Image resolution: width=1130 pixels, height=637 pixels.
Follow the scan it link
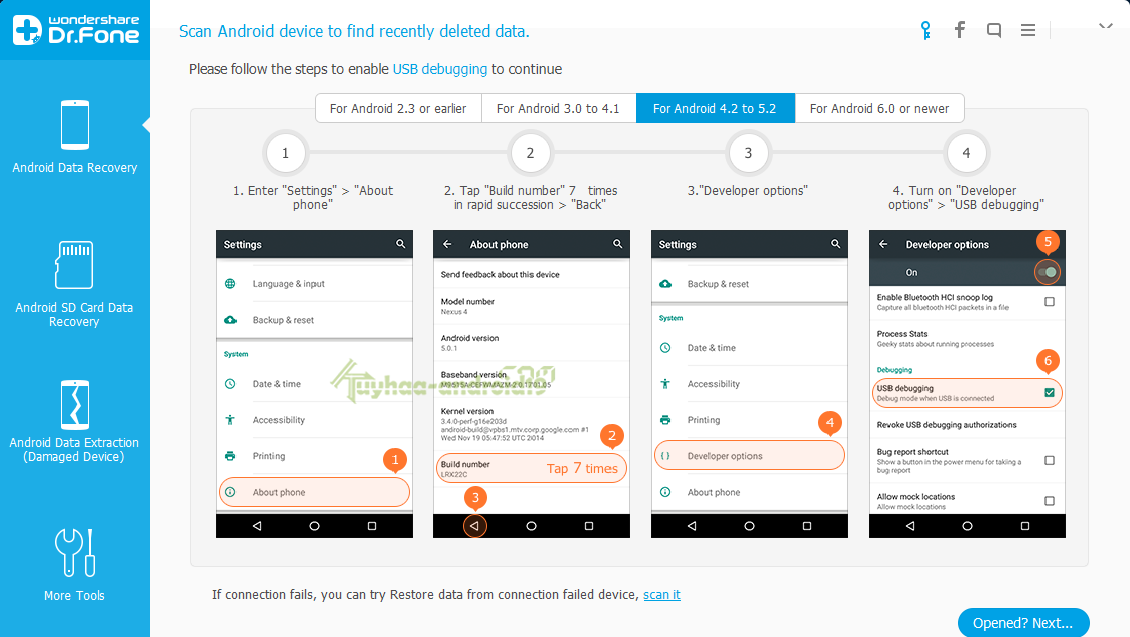point(662,594)
